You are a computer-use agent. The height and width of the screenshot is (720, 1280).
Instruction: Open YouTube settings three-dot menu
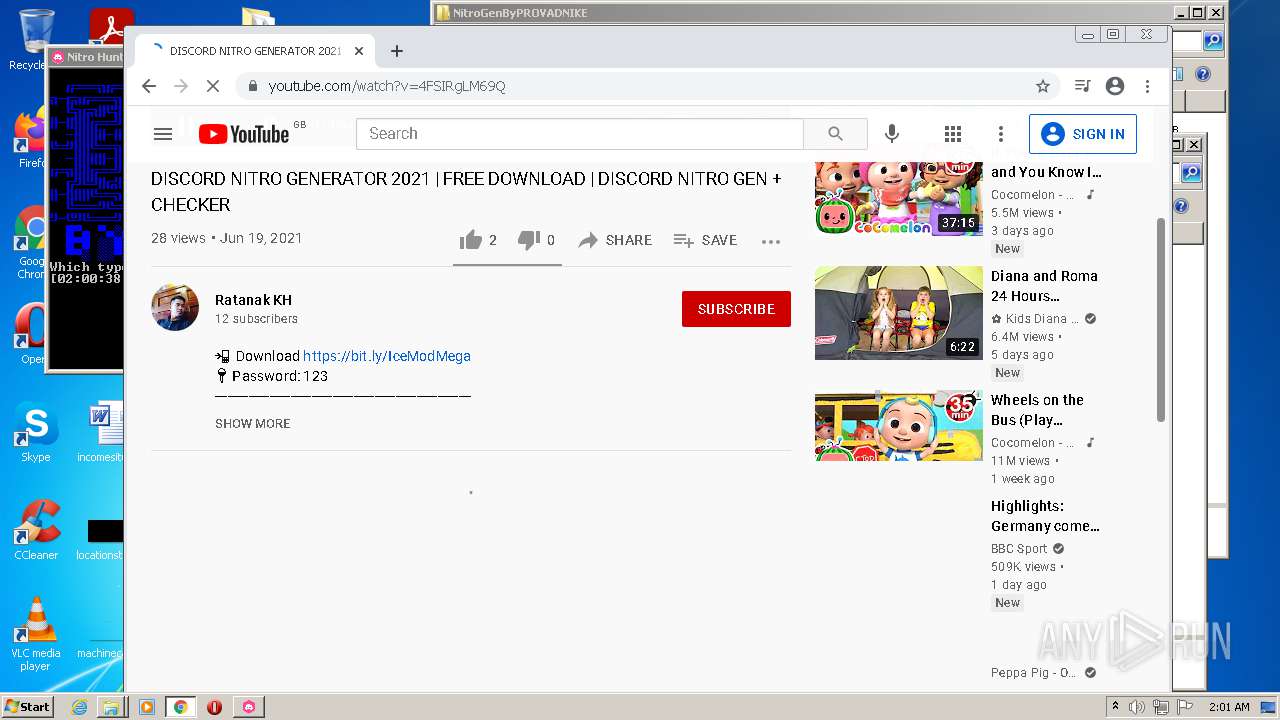pyautogui.click(x=1001, y=134)
